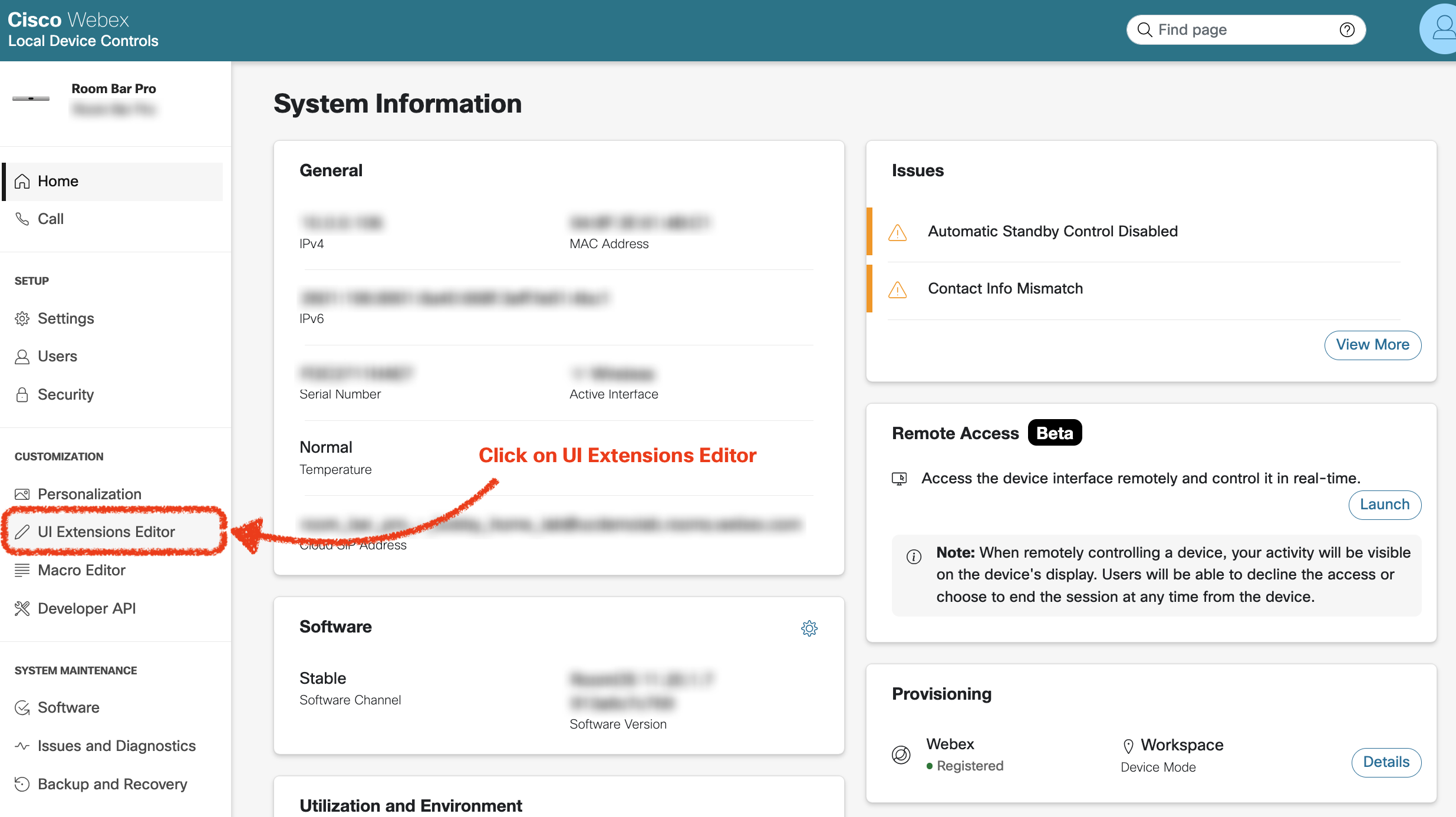The height and width of the screenshot is (817, 1456).
Task: Open the Automatic Standby Control Disabled issue
Action: click(x=1053, y=231)
